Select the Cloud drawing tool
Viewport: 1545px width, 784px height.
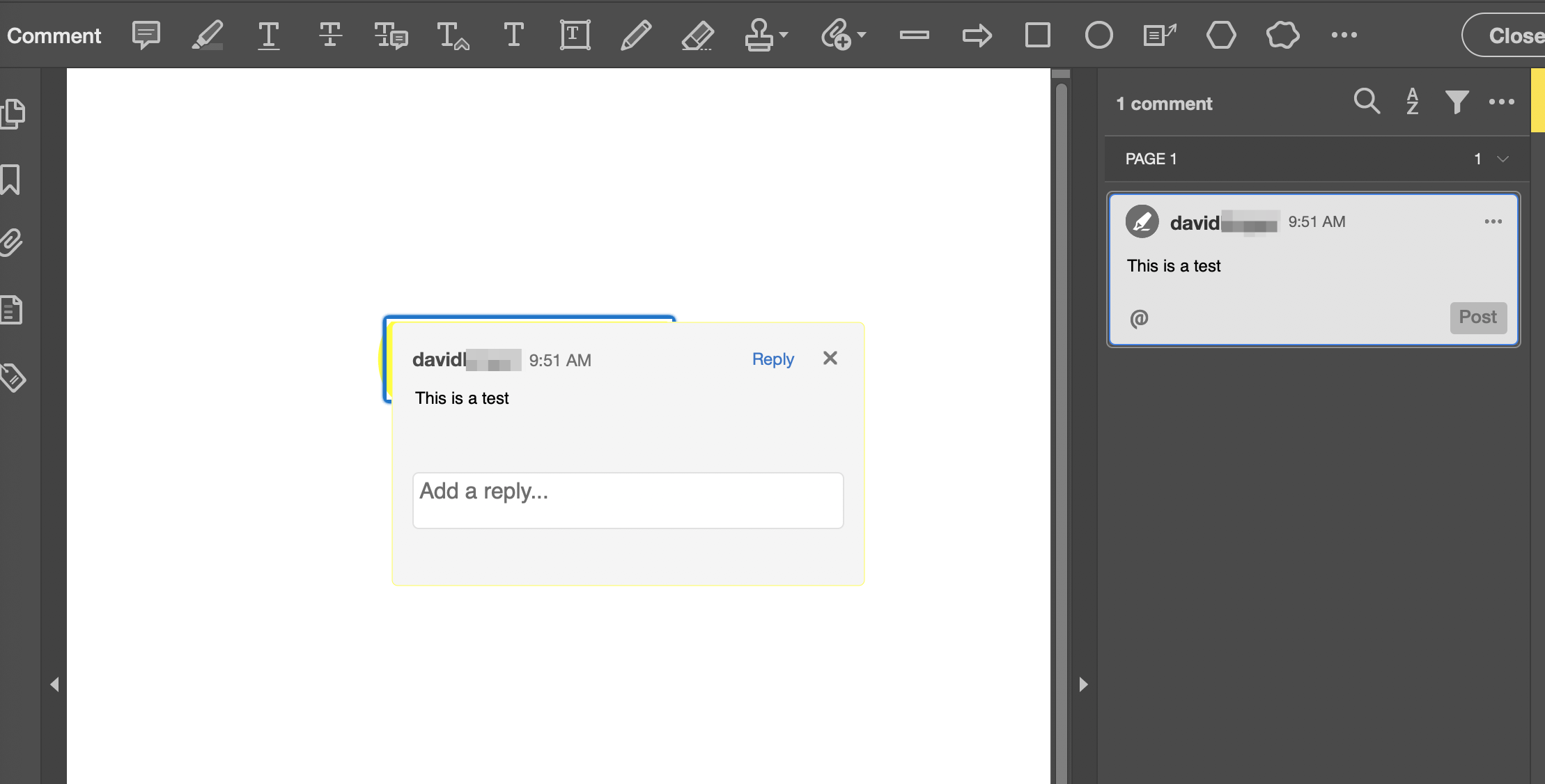click(1282, 35)
